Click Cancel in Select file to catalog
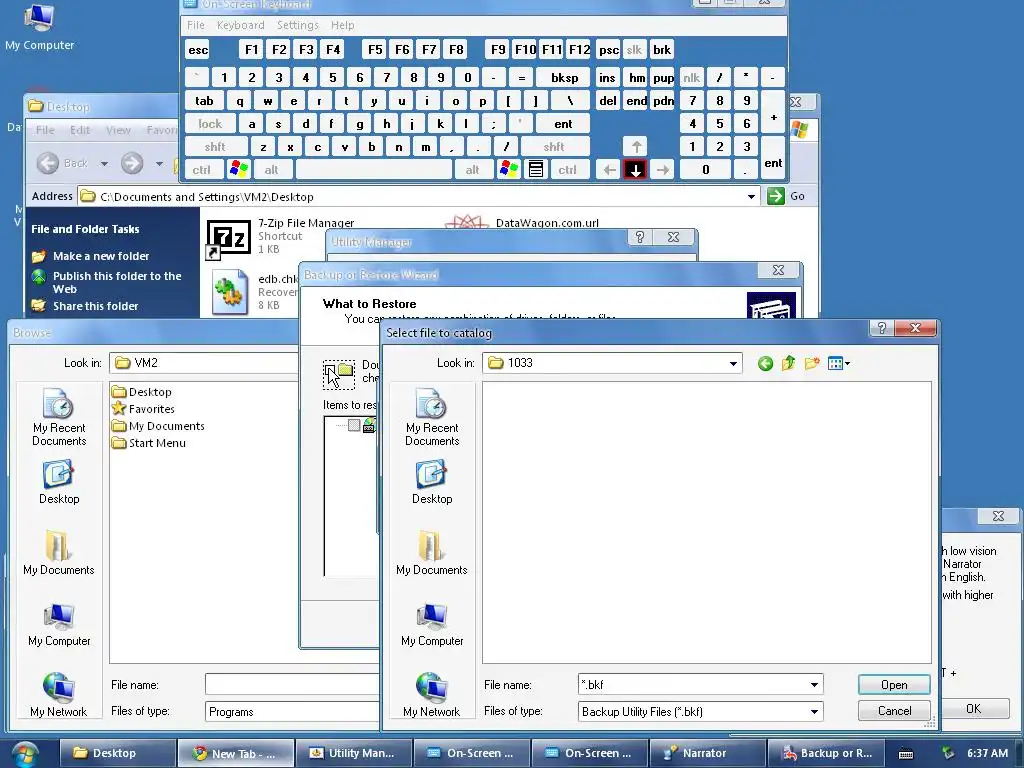This screenshot has width=1024, height=768. point(894,711)
